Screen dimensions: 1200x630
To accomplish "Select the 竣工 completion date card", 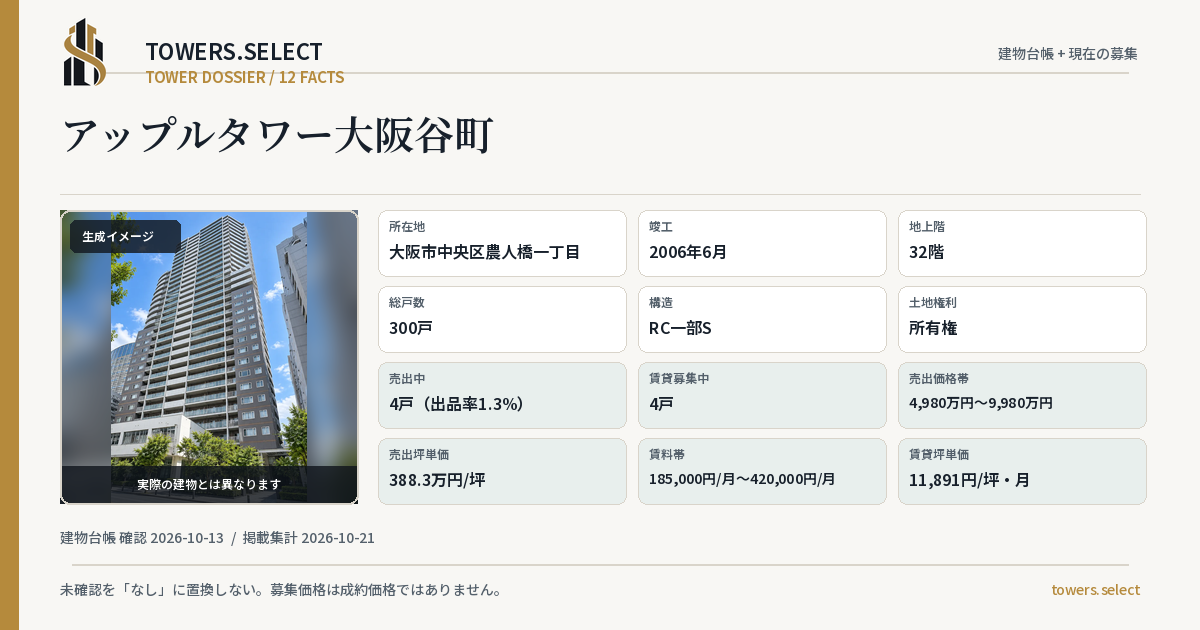I will point(762,243).
